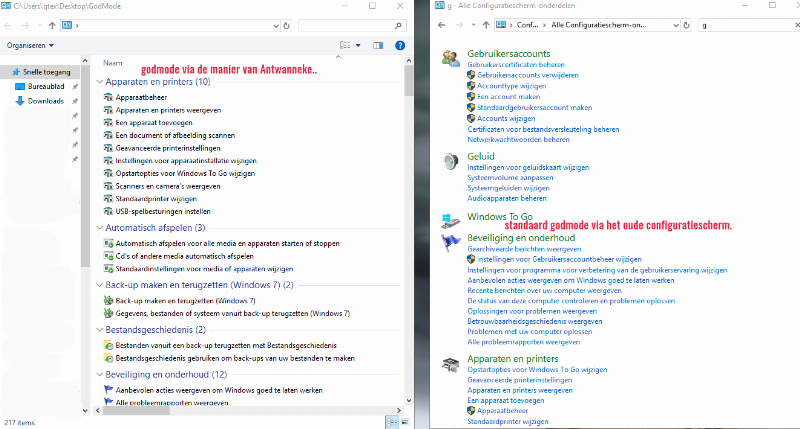Click icon of Back-up maken en terugzetten item

coord(108,300)
